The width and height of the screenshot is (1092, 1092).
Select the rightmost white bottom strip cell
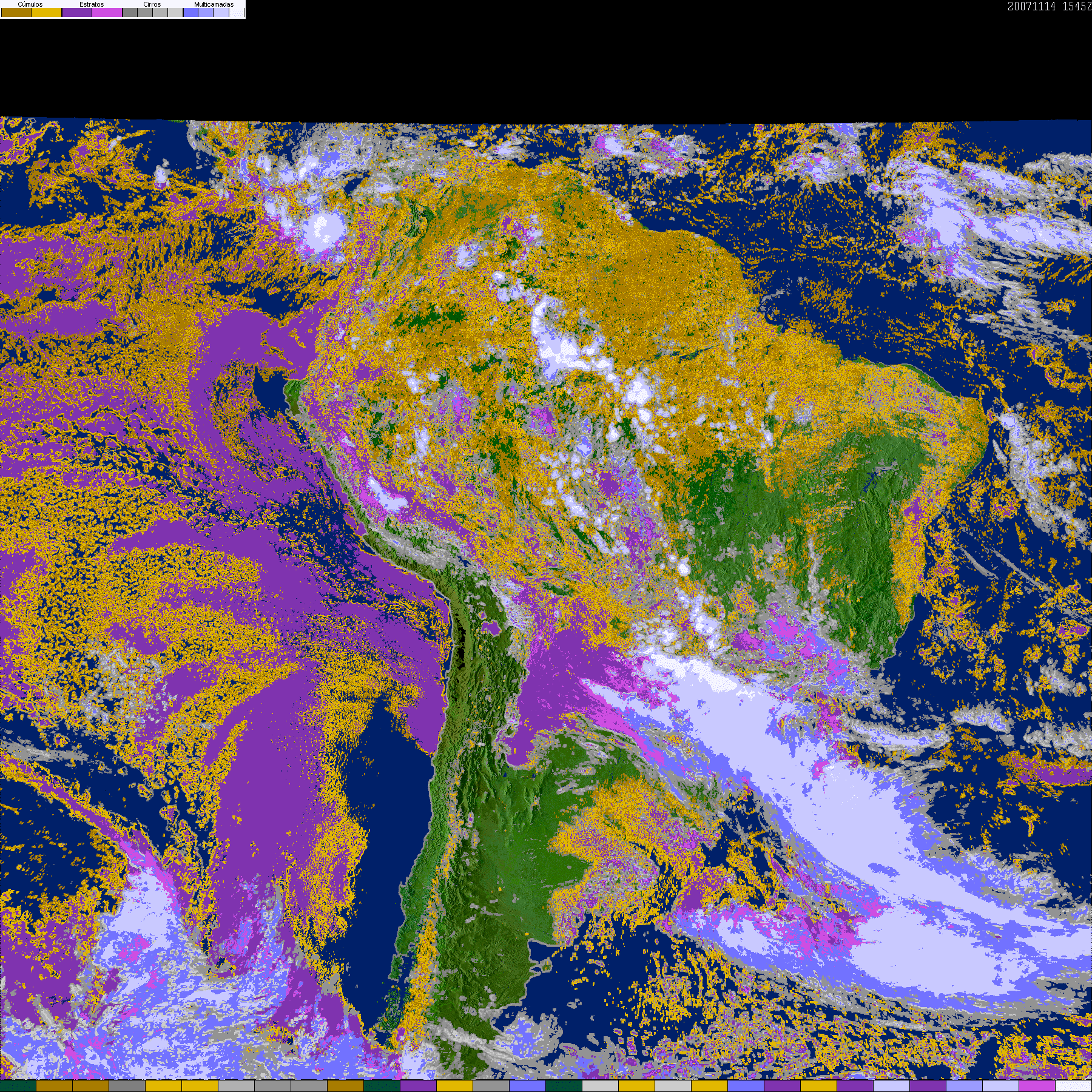point(1074,1086)
